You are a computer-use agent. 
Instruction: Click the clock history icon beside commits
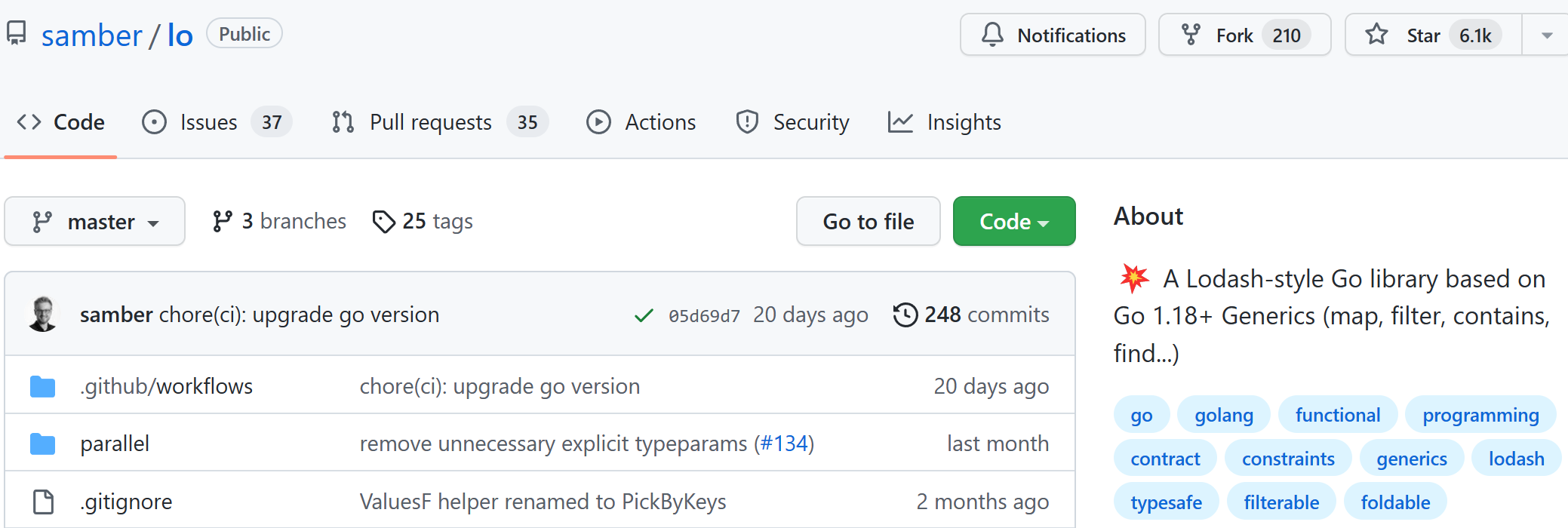tap(905, 315)
